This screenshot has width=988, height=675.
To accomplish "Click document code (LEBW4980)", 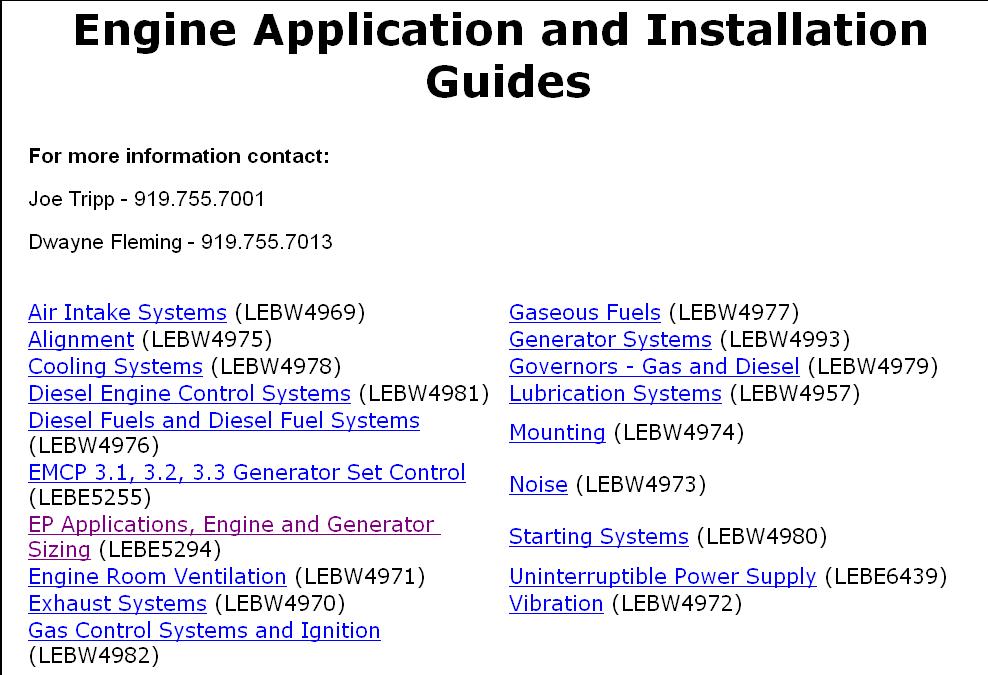I will point(762,537).
